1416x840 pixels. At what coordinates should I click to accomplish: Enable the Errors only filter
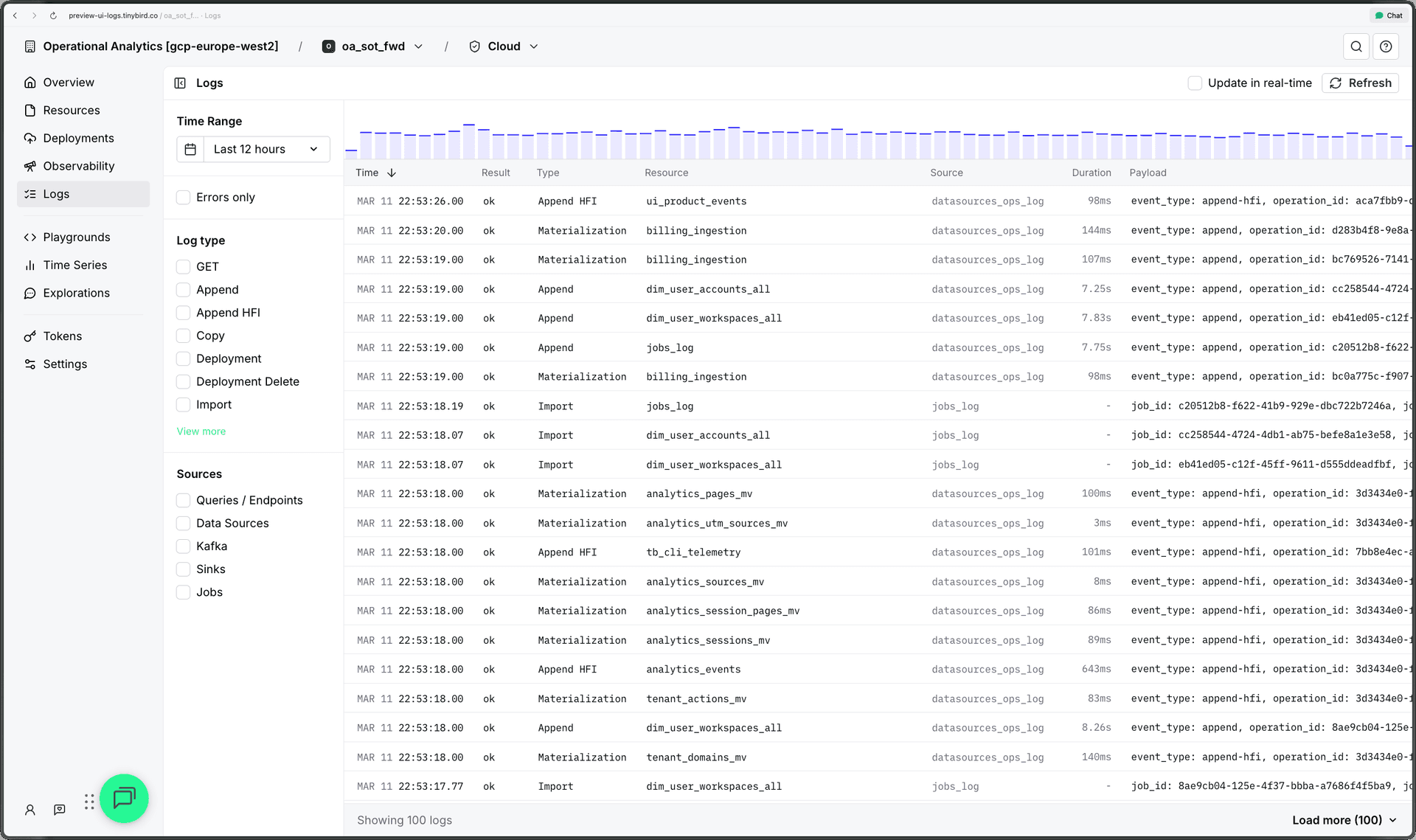click(182, 197)
